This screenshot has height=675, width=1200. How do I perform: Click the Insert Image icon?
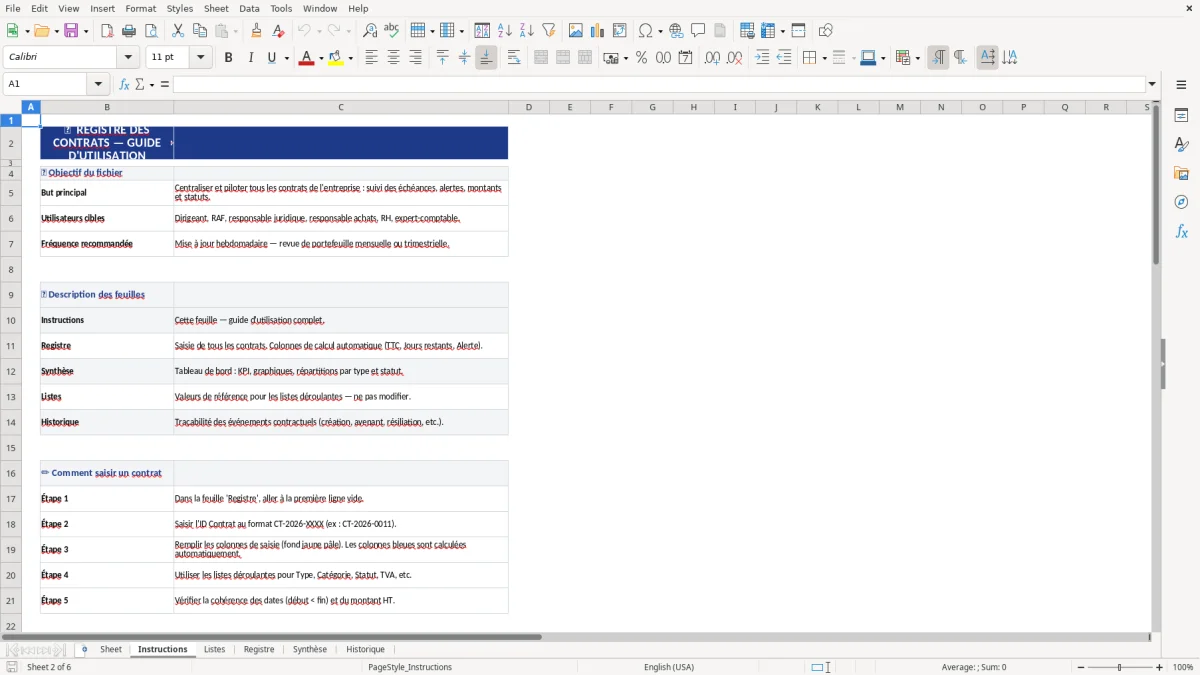point(576,31)
